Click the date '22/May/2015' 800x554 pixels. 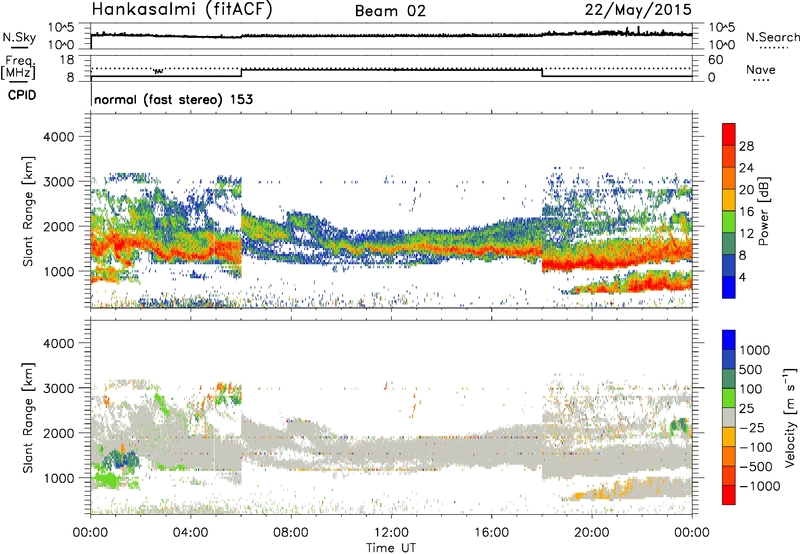pyautogui.click(x=638, y=9)
